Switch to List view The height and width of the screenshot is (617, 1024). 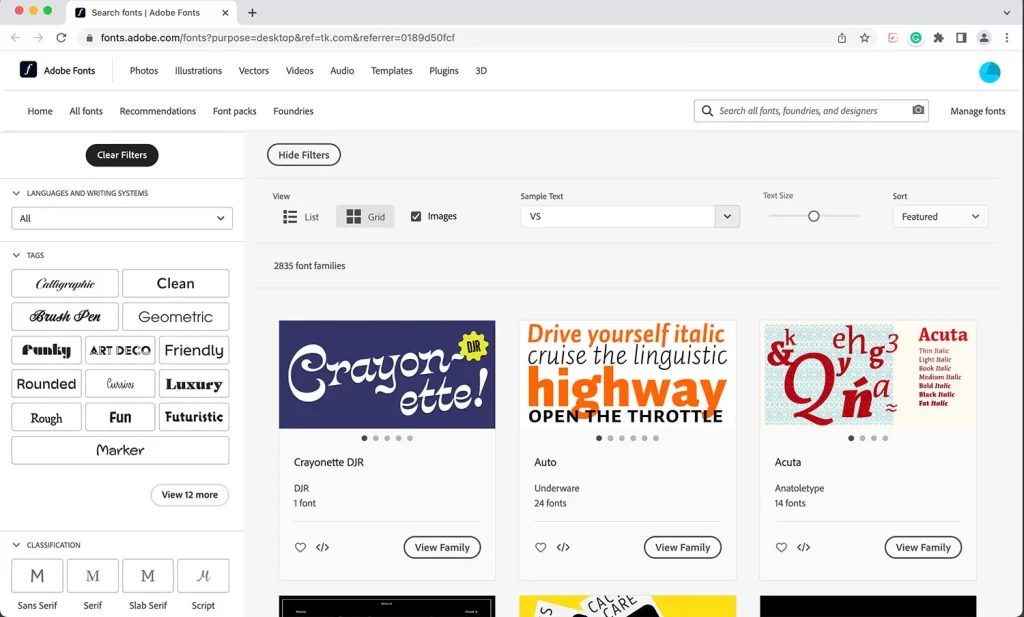[301, 217]
